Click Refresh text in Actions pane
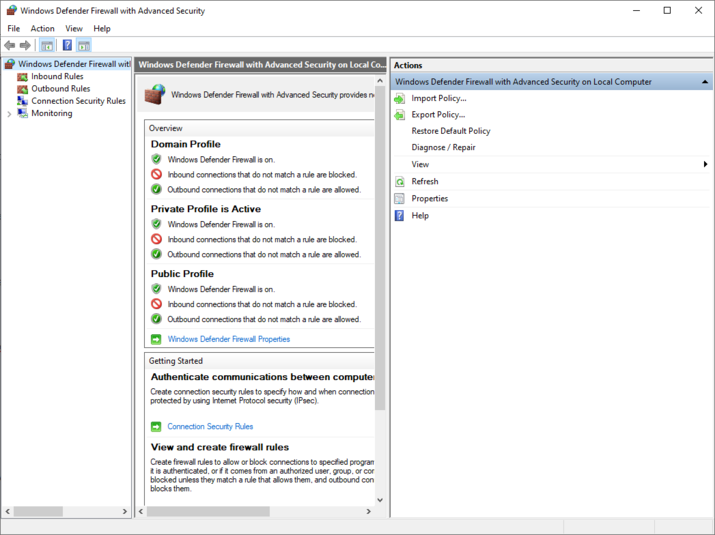 (425, 182)
